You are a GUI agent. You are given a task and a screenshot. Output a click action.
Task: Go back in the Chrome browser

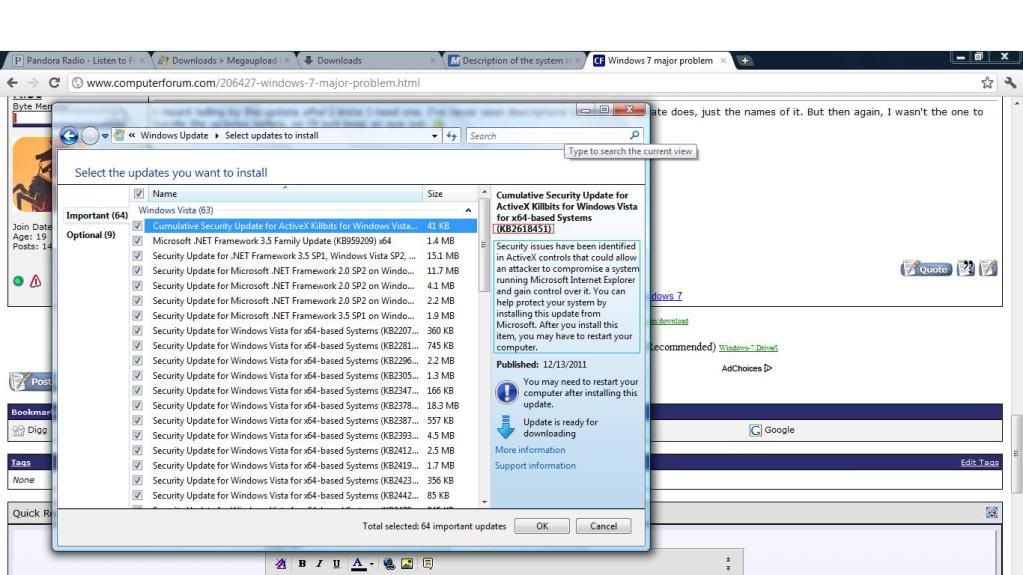[x=12, y=83]
